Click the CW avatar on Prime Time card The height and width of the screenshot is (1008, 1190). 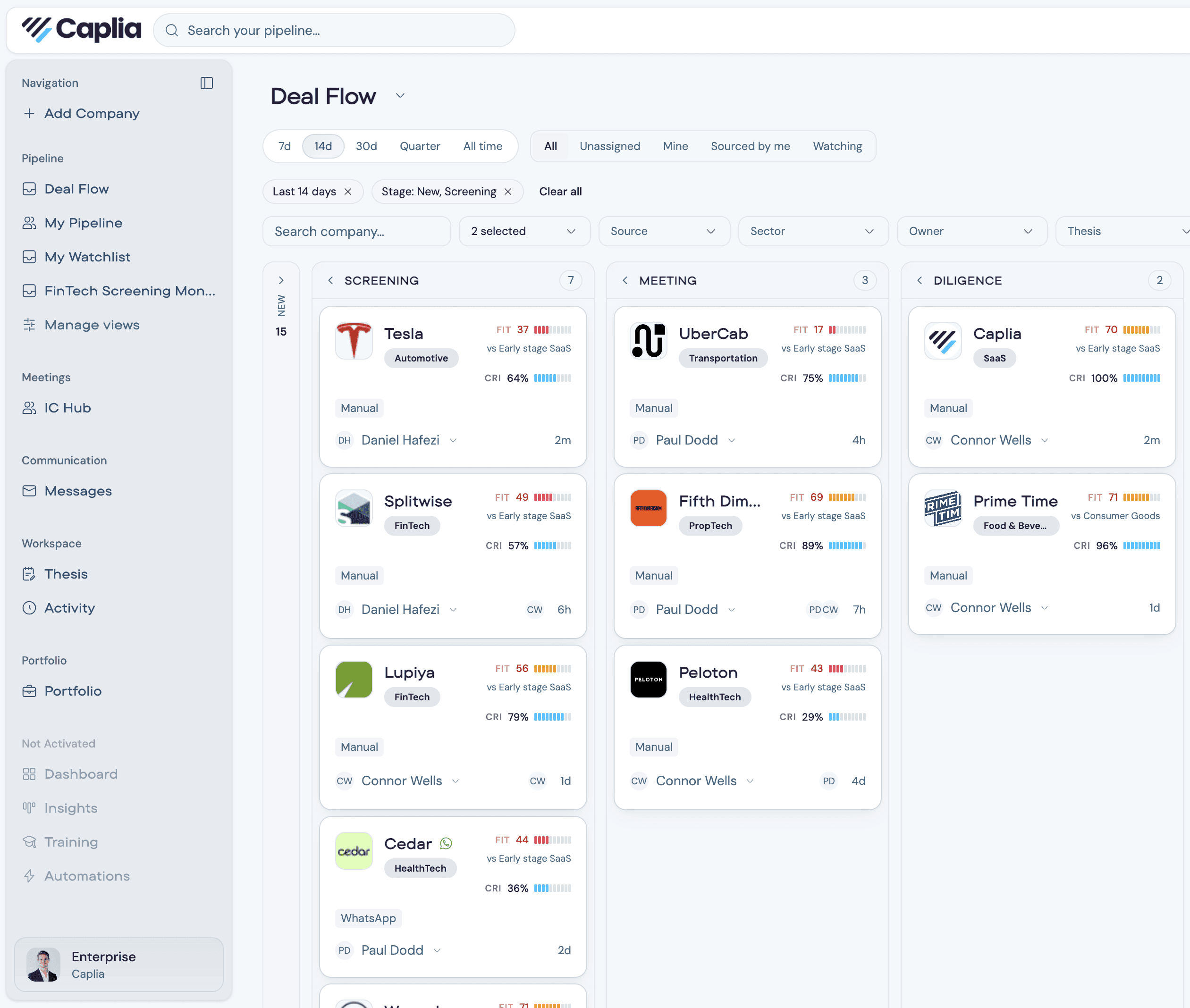(933, 608)
